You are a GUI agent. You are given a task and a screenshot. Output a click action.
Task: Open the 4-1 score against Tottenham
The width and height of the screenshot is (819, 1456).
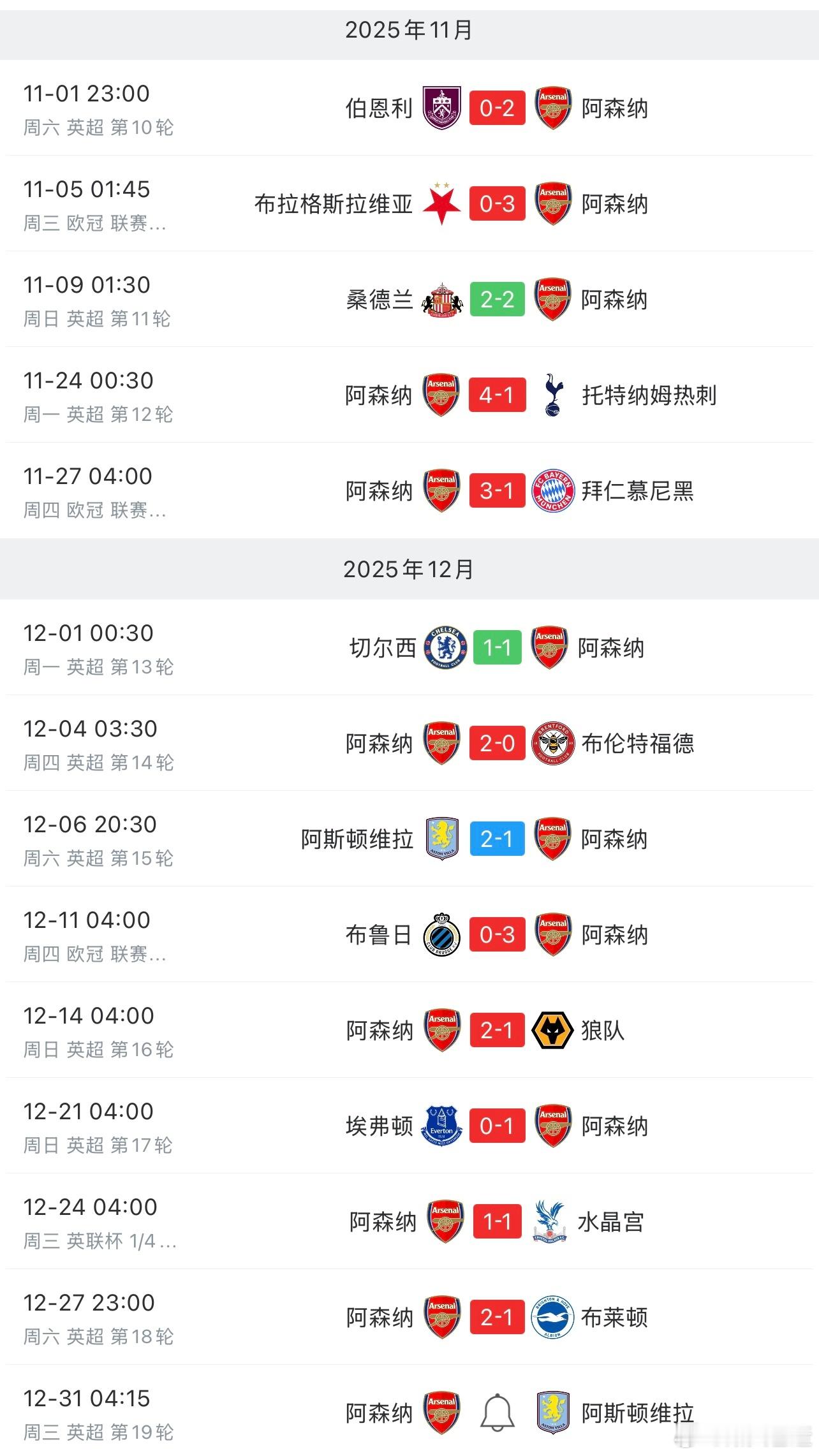(x=497, y=395)
